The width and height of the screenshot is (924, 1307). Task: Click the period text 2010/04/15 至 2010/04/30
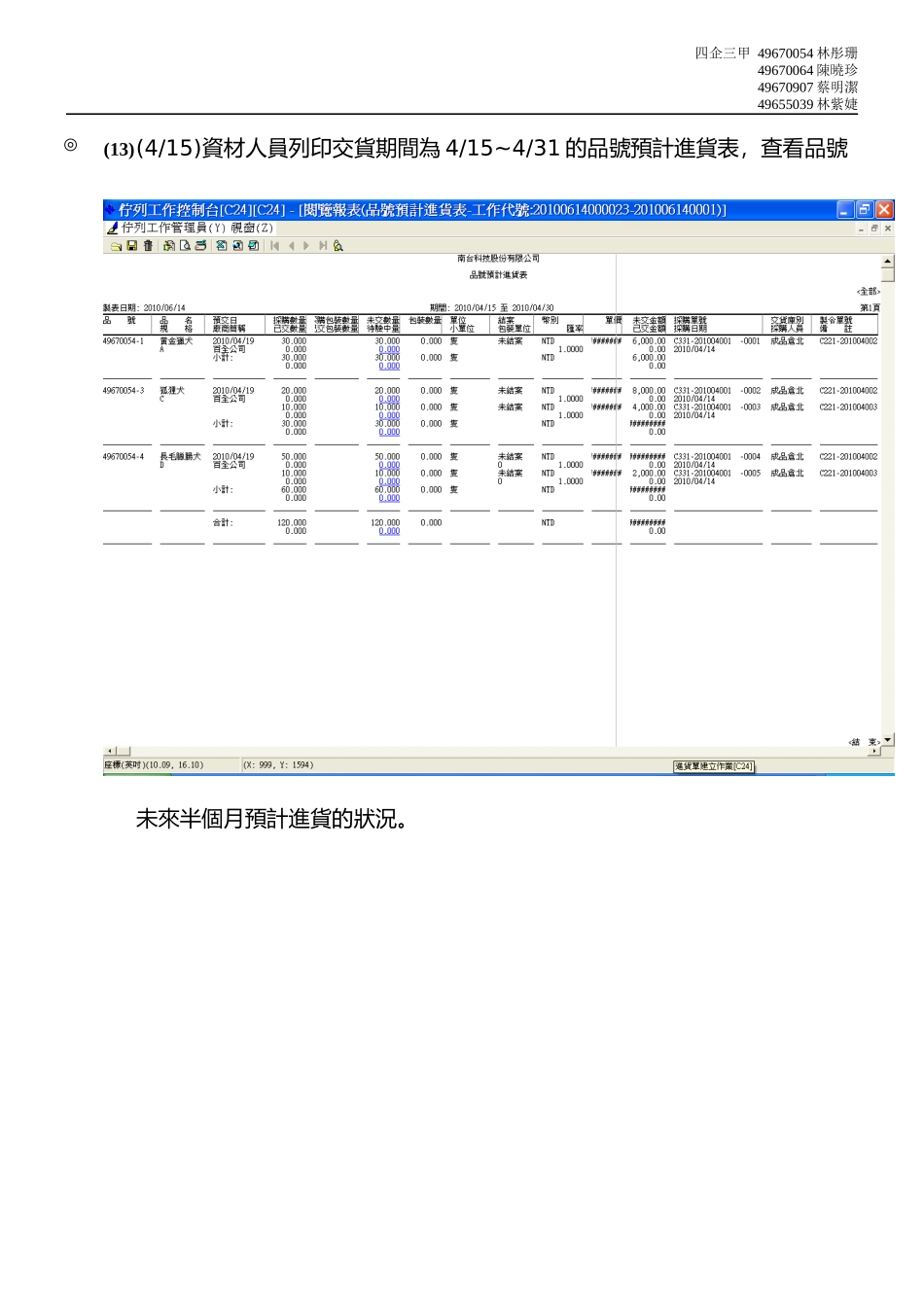pyautogui.click(x=504, y=308)
